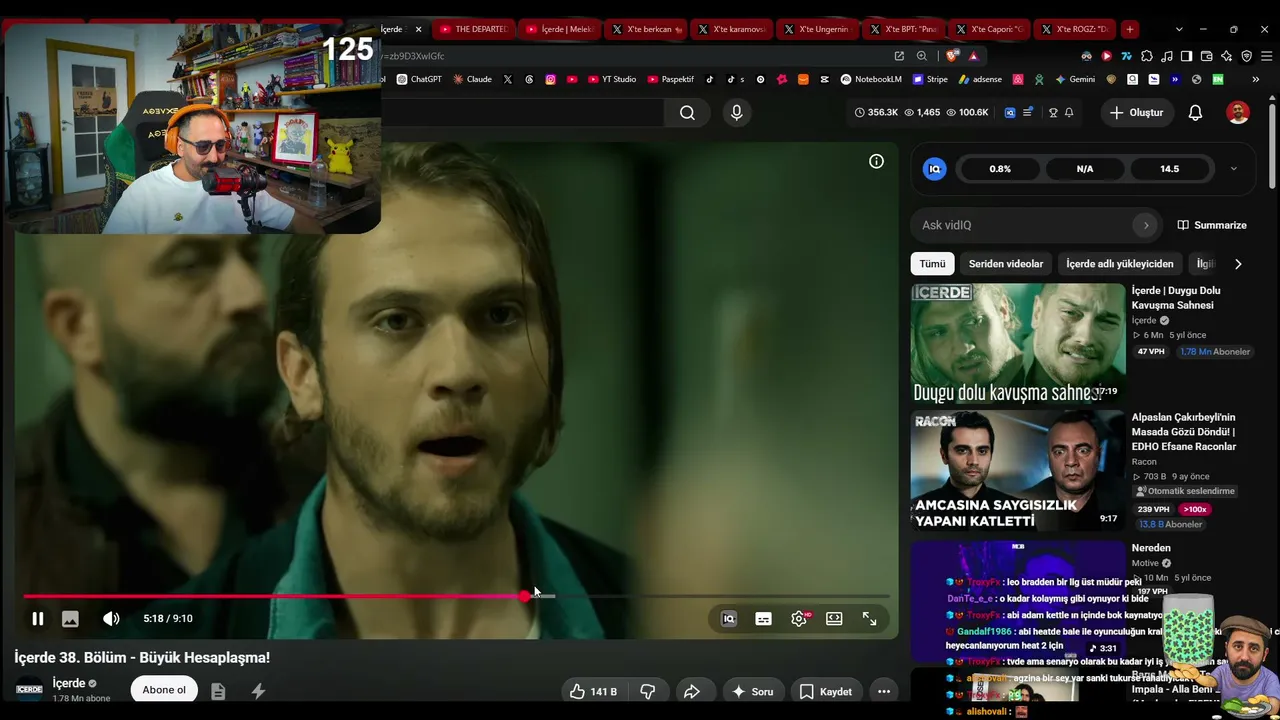Switch to the X'te ROGZ browser tab

coord(1075,29)
